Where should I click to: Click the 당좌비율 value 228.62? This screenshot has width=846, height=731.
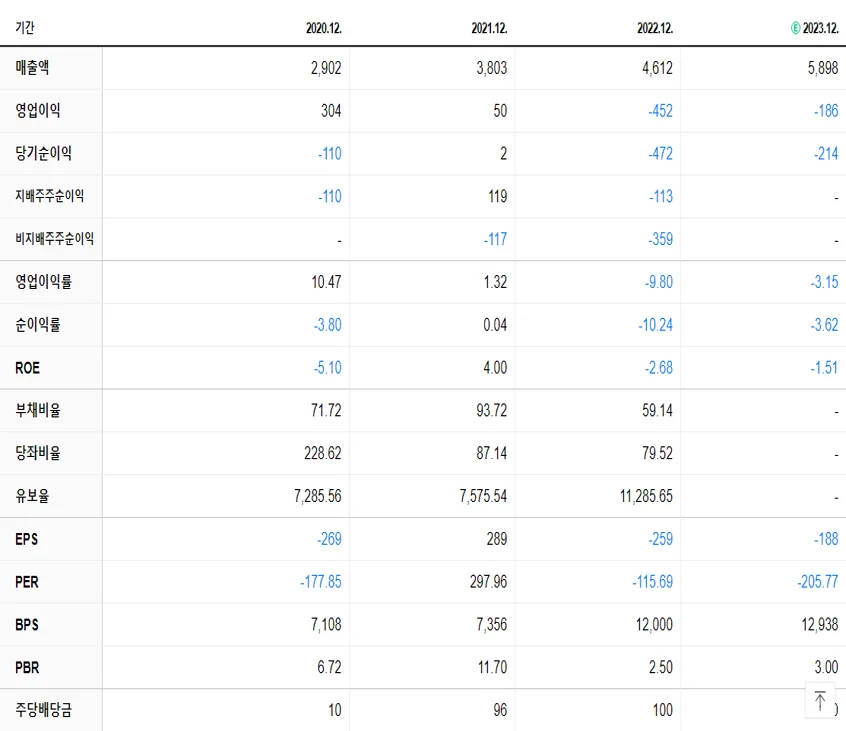323,453
